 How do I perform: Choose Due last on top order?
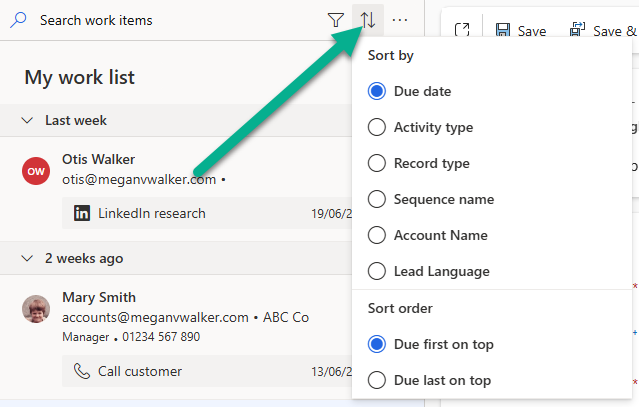click(377, 380)
